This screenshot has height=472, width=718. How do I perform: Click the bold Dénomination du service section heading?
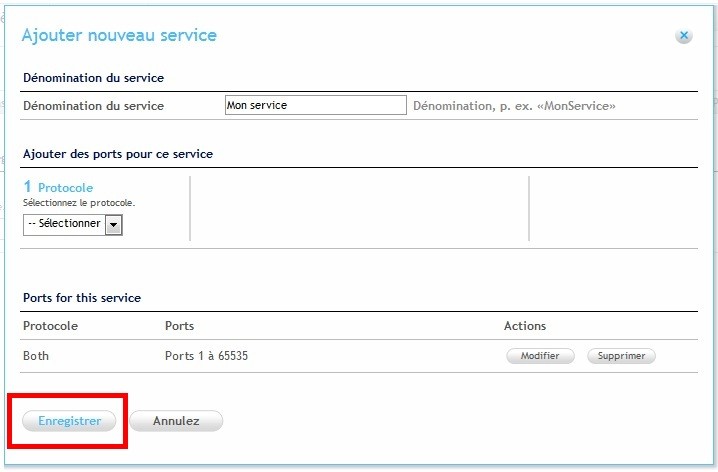pos(93,78)
